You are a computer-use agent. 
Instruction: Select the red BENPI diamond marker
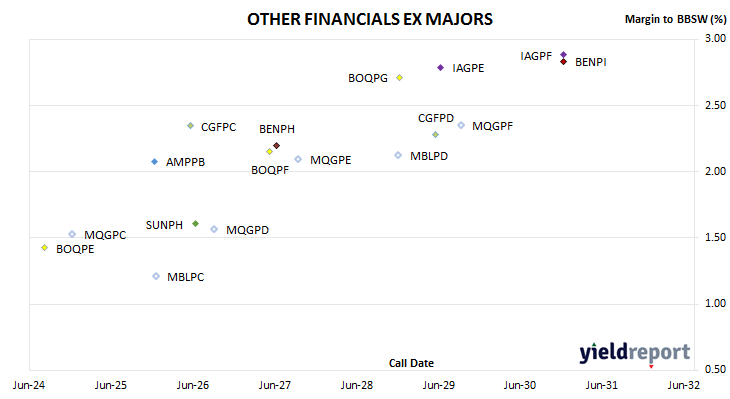click(564, 61)
